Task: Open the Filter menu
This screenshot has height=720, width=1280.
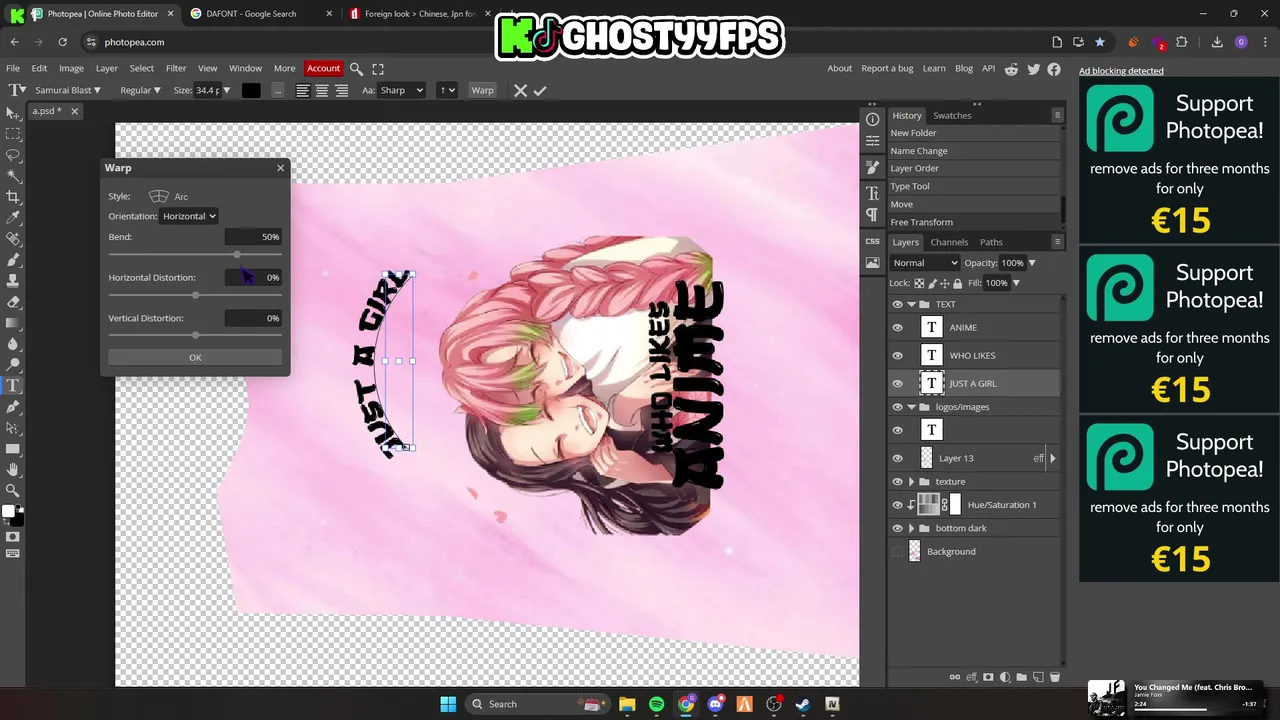Action: pyautogui.click(x=176, y=69)
